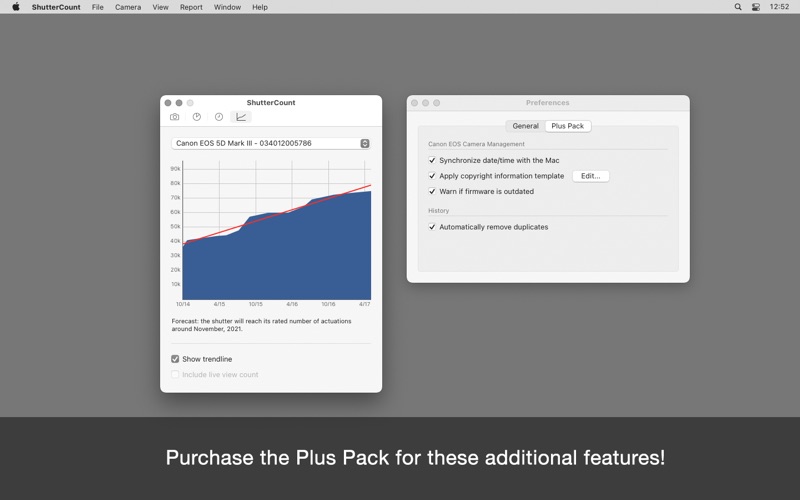Close the ShutterCount window

pos(168,103)
